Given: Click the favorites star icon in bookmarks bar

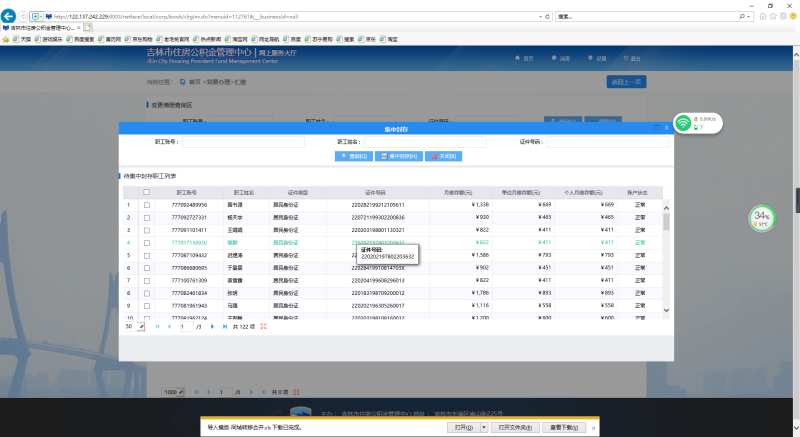Looking at the screenshot, I should 6,39.
